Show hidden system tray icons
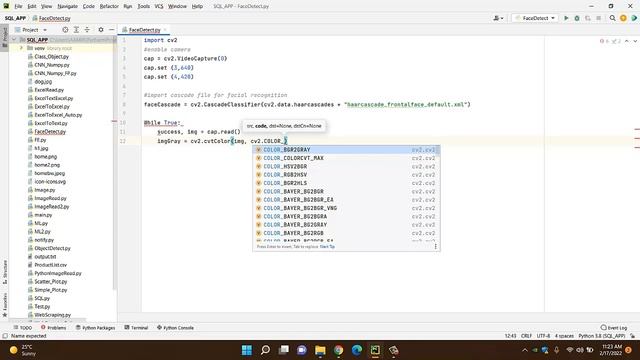This screenshot has height=360, width=640. [x=524, y=350]
